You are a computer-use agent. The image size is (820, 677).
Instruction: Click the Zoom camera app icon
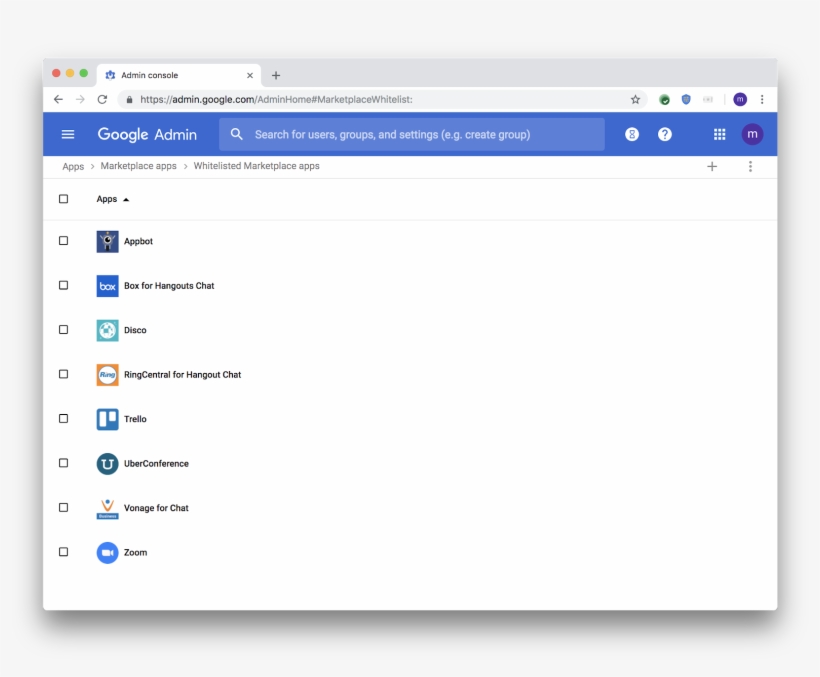point(107,553)
